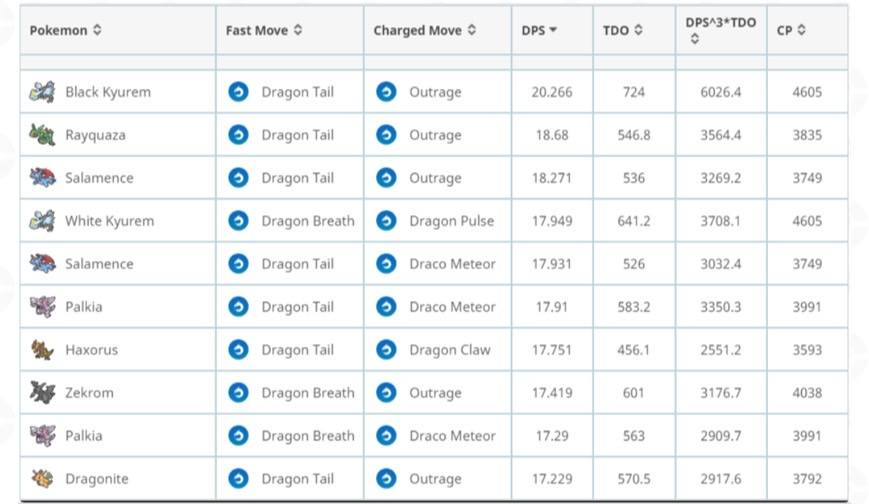Toggle DPS column sort order

tap(540, 31)
